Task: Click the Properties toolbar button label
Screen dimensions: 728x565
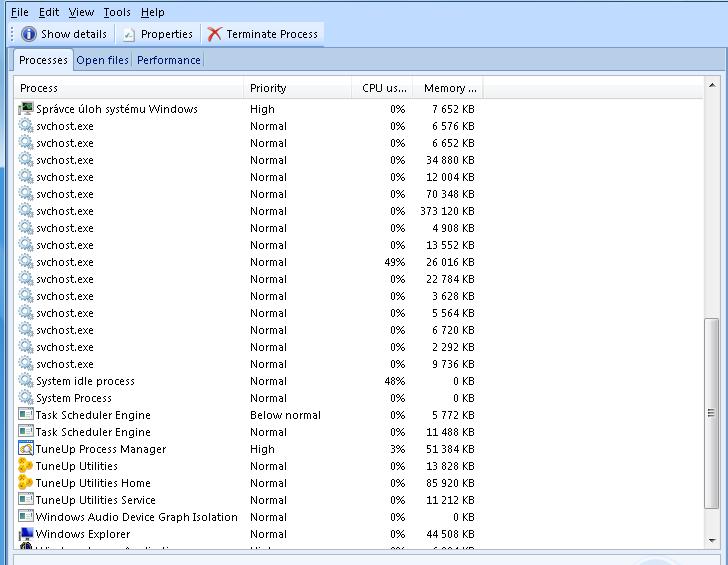Action: 166,34
